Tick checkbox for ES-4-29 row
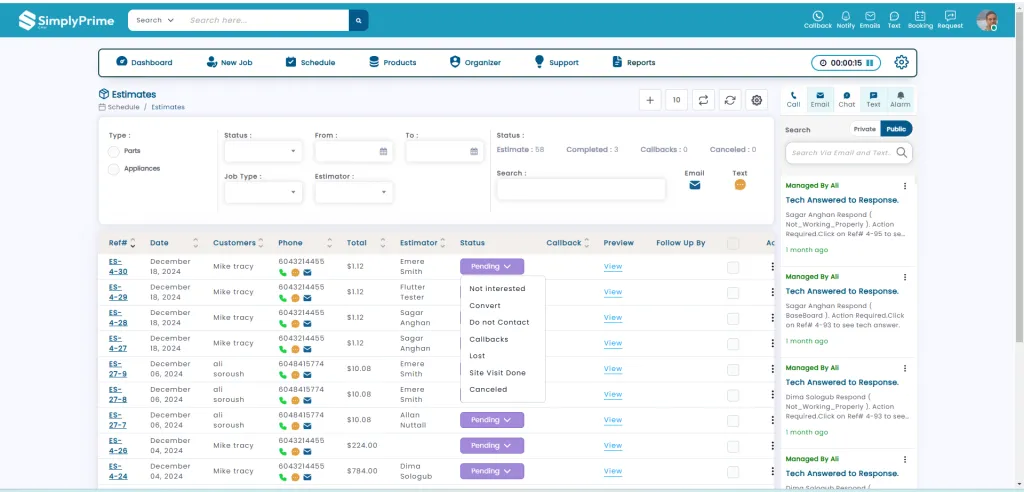Image resolution: width=1024 pixels, height=492 pixels. pyautogui.click(x=733, y=293)
